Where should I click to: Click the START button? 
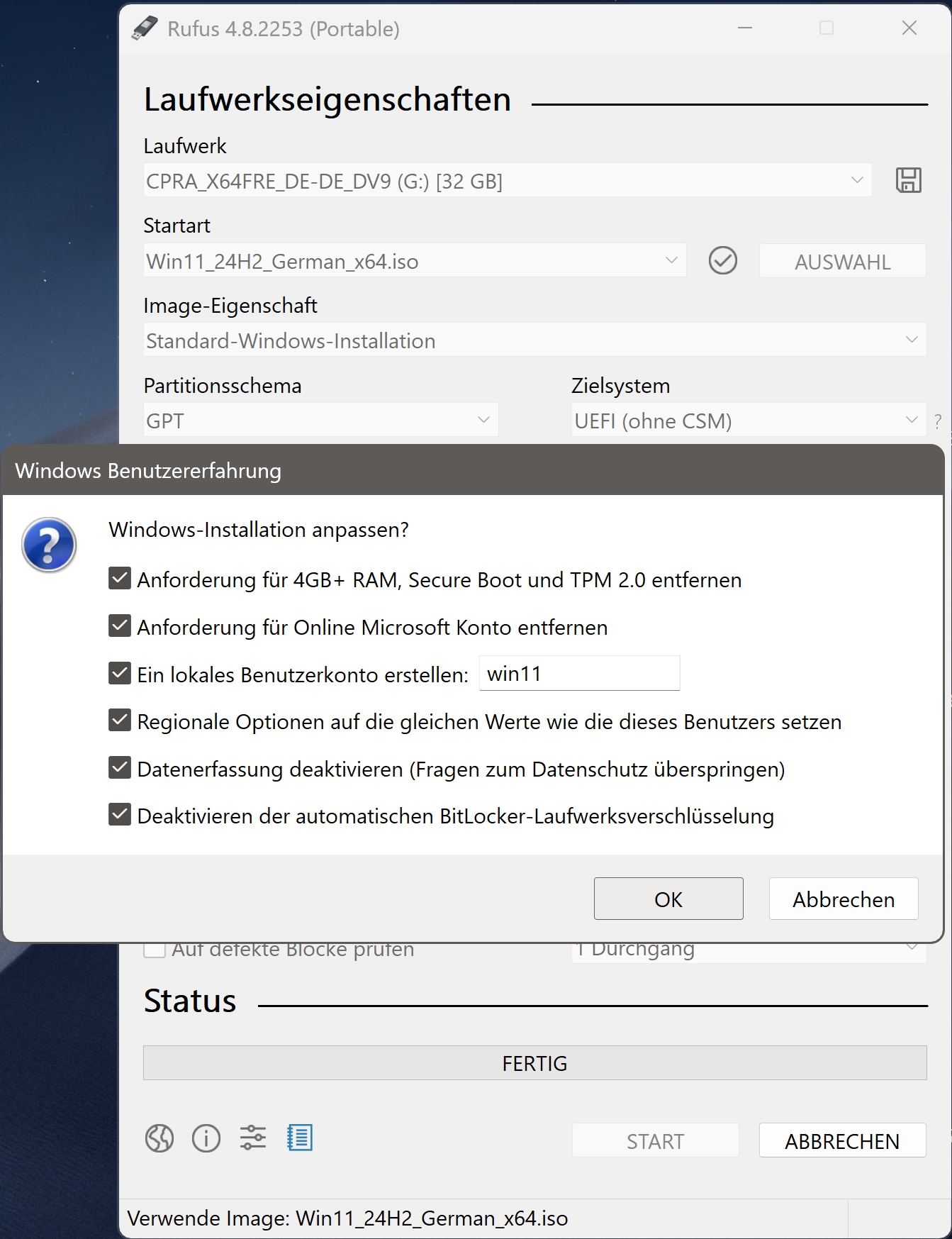coord(655,1140)
